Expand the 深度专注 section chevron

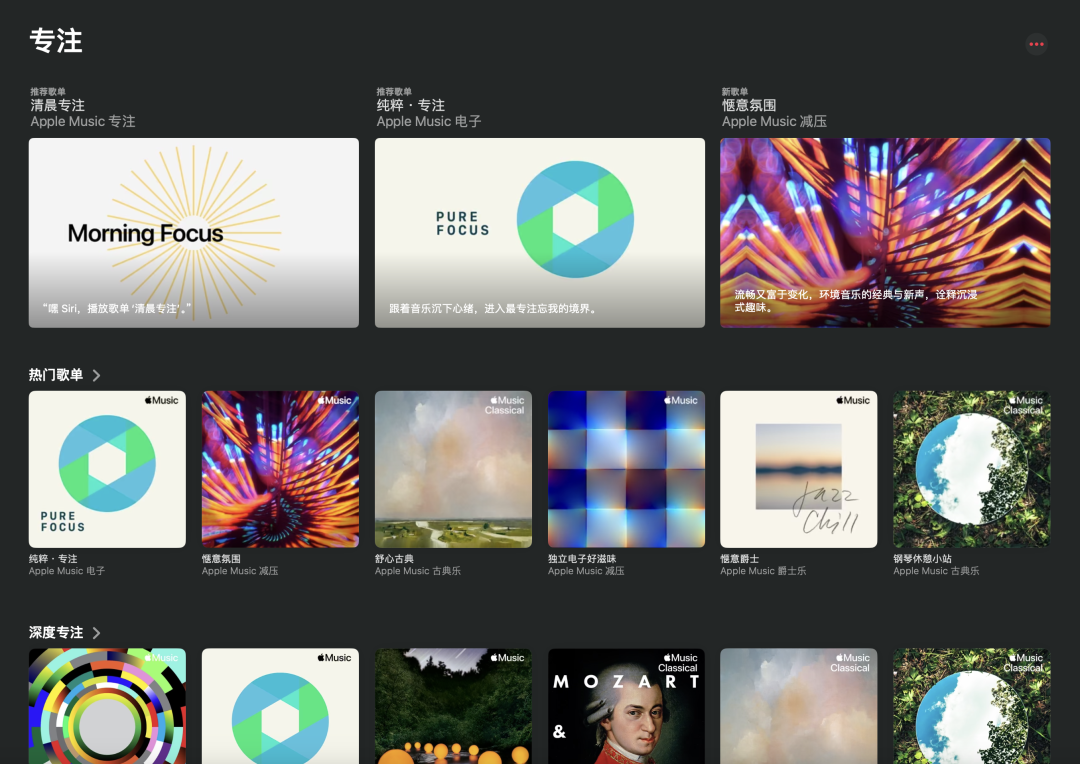[x=96, y=633]
